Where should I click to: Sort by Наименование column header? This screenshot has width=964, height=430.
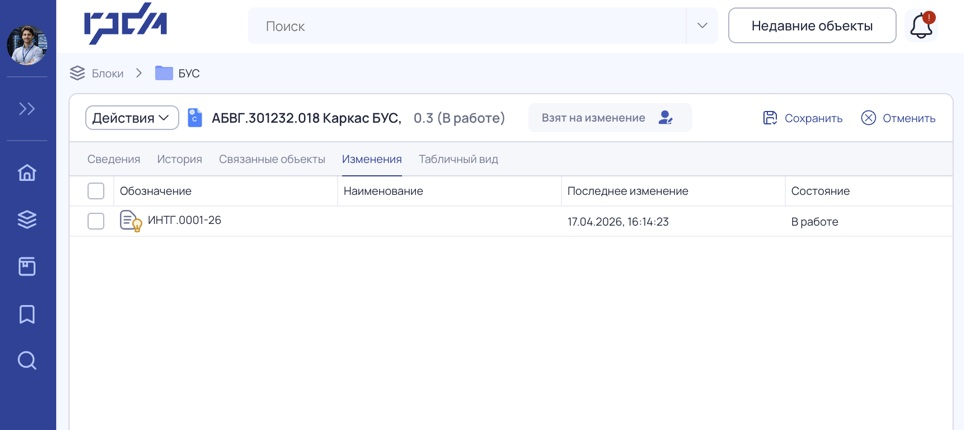pyautogui.click(x=383, y=191)
